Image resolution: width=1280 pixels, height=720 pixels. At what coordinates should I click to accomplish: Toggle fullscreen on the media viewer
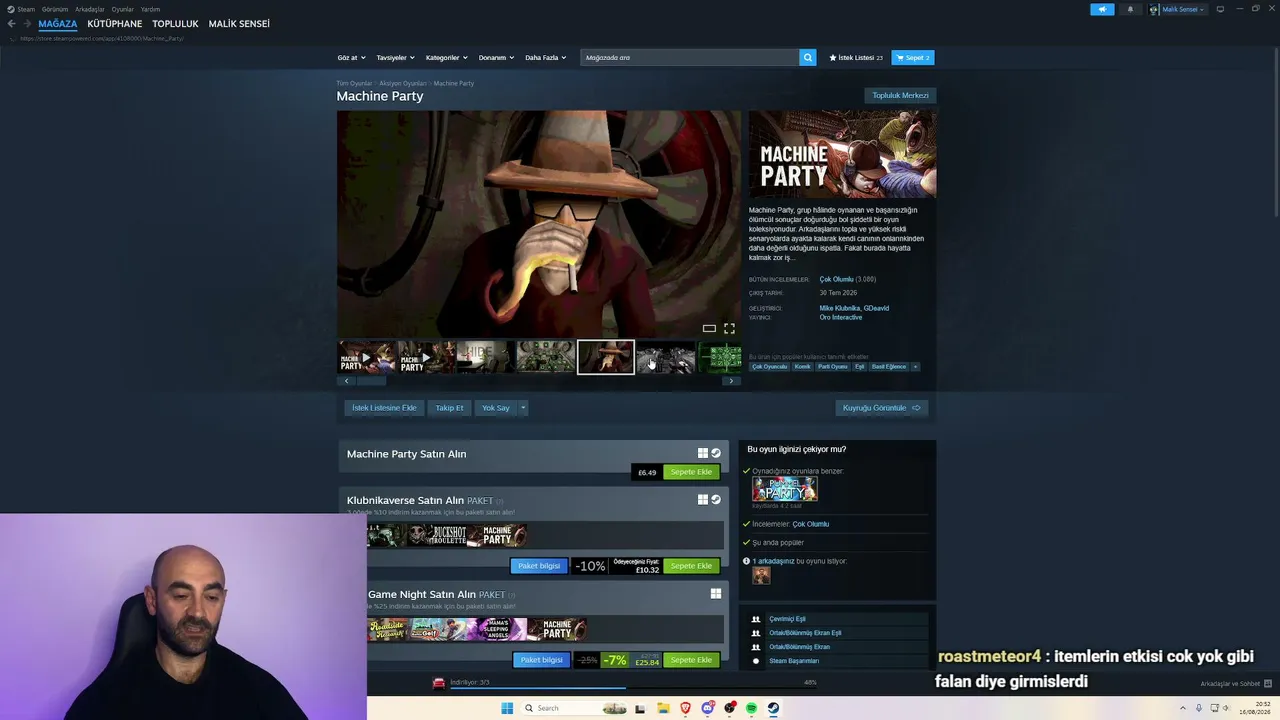tap(729, 328)
